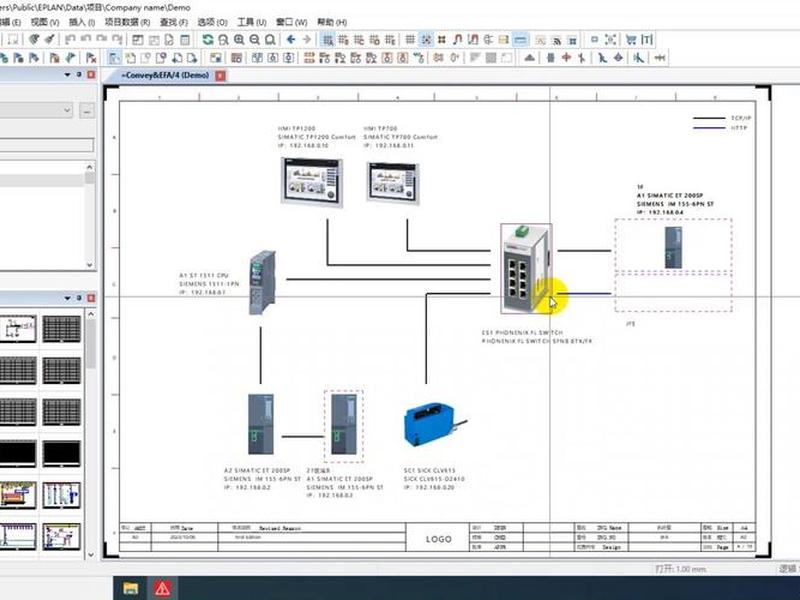Open the 帮助(H) menu
Viewport: 800px width, 600px height.
click(x=332, y=22)
